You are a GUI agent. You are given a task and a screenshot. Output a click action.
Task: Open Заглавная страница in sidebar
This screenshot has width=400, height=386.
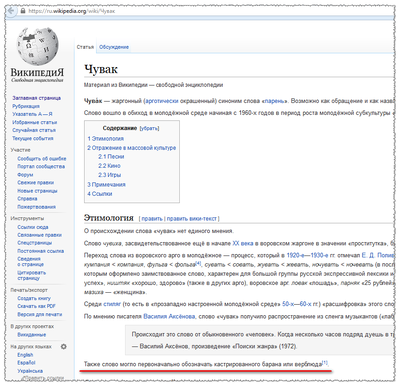point(37,98)
